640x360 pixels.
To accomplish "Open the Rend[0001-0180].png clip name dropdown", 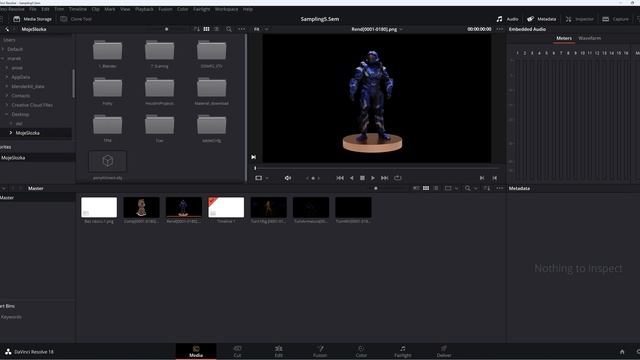I will coord(377,29).
